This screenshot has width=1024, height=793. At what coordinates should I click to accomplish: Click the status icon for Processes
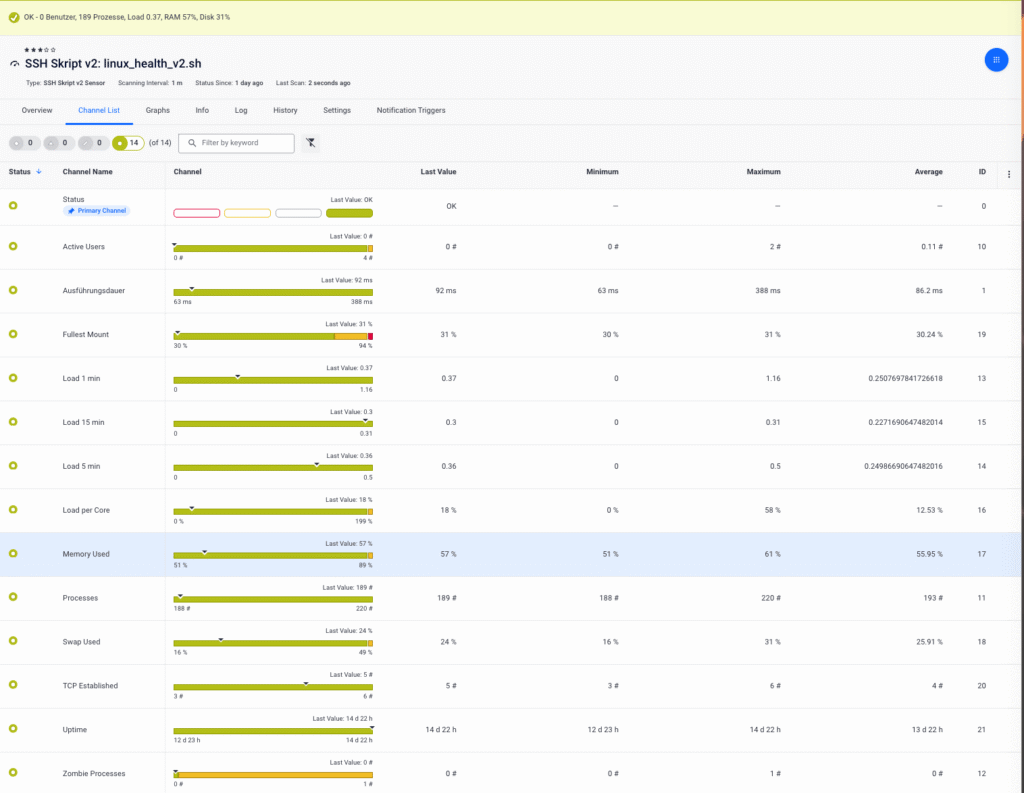click(x=13, y=596)
